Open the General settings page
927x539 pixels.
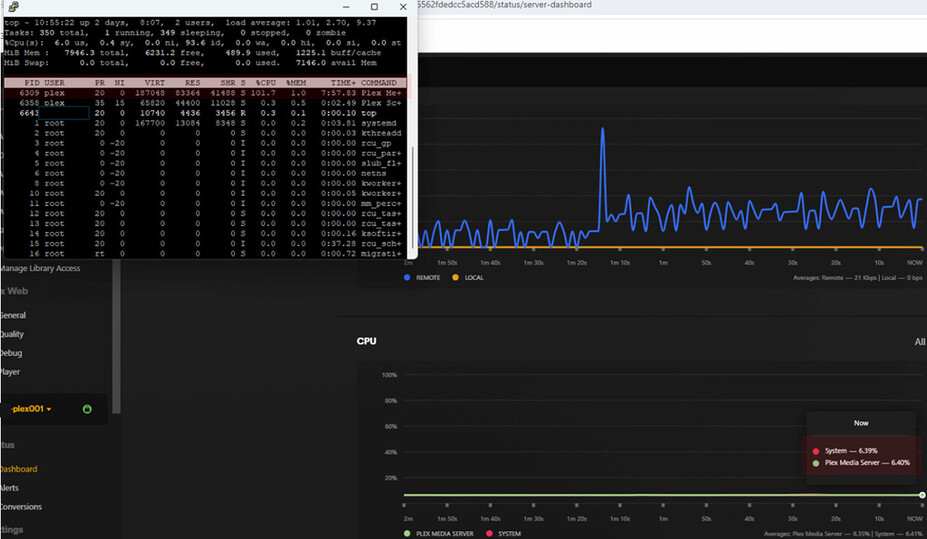(13, 316)
